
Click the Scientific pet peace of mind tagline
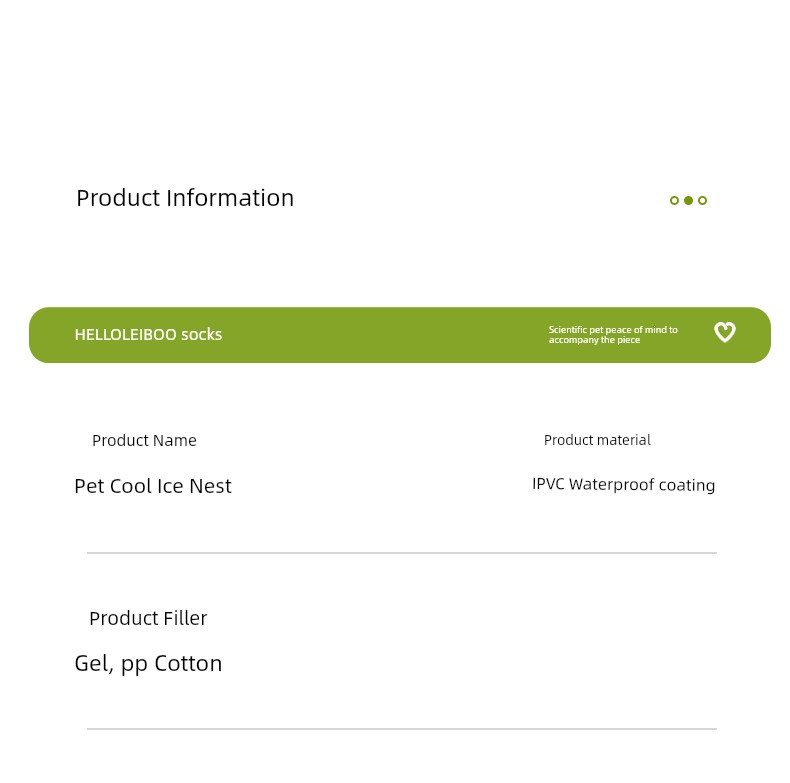coord(613,335)
